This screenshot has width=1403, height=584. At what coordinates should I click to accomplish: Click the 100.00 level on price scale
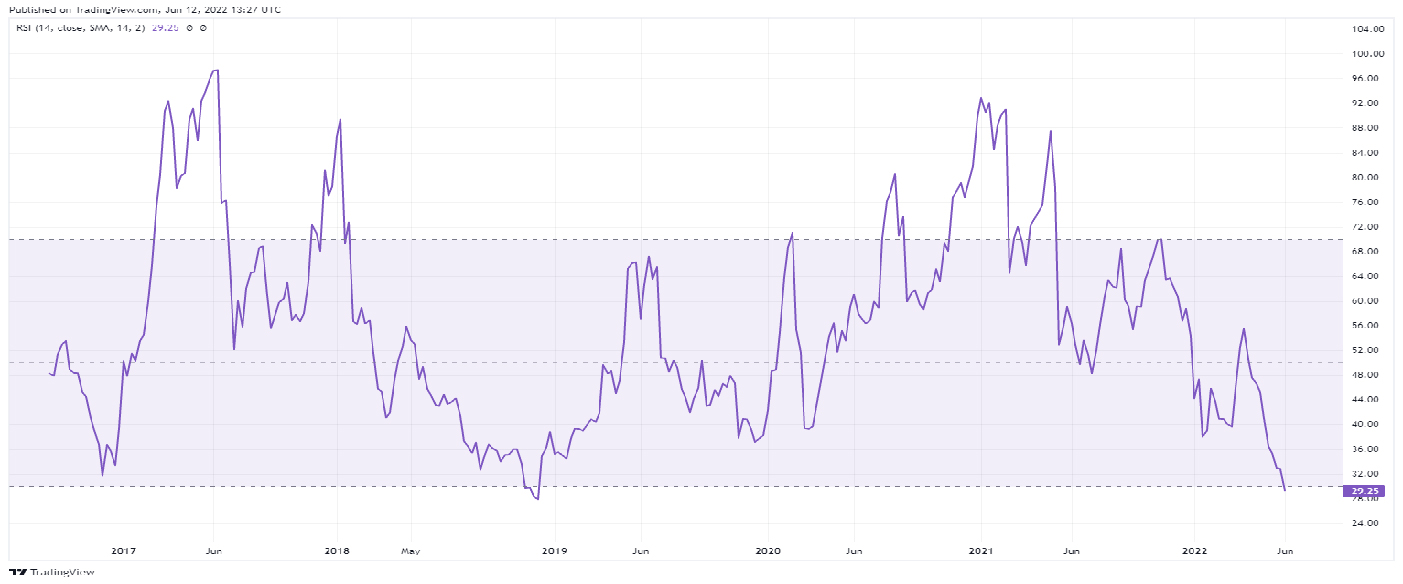[x=1365, y=54]
